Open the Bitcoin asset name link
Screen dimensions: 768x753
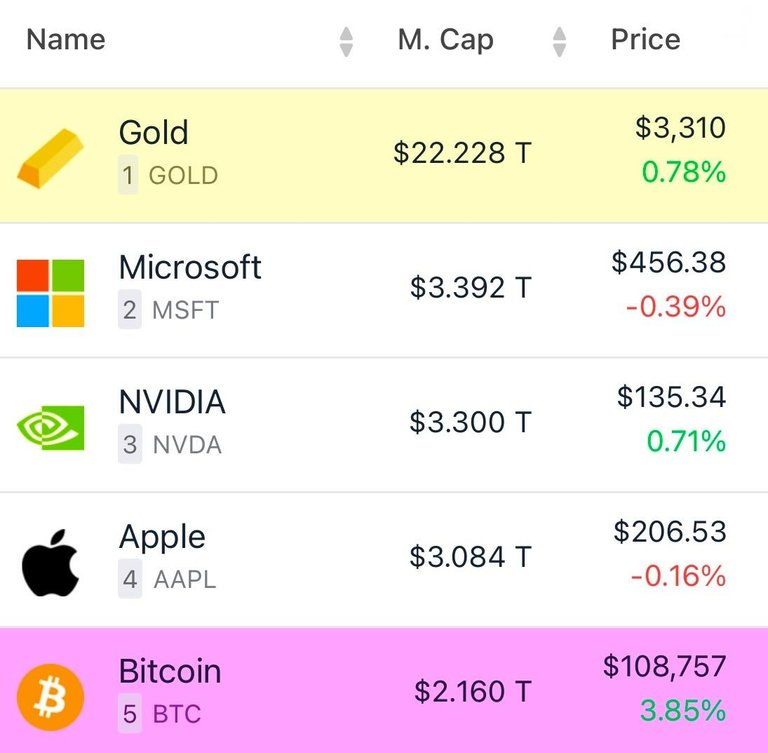click(x=170, y=671)
